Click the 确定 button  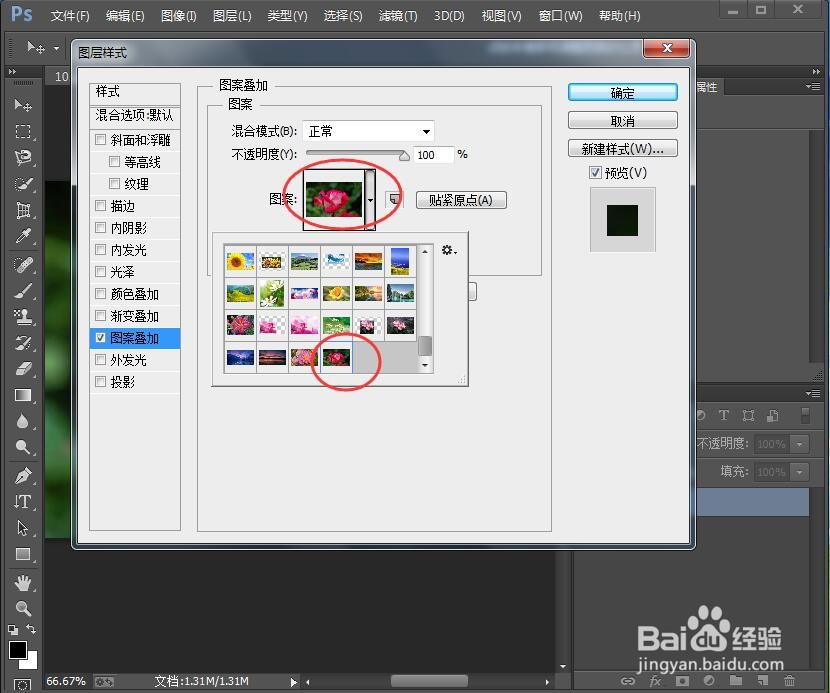coord(622,93)
